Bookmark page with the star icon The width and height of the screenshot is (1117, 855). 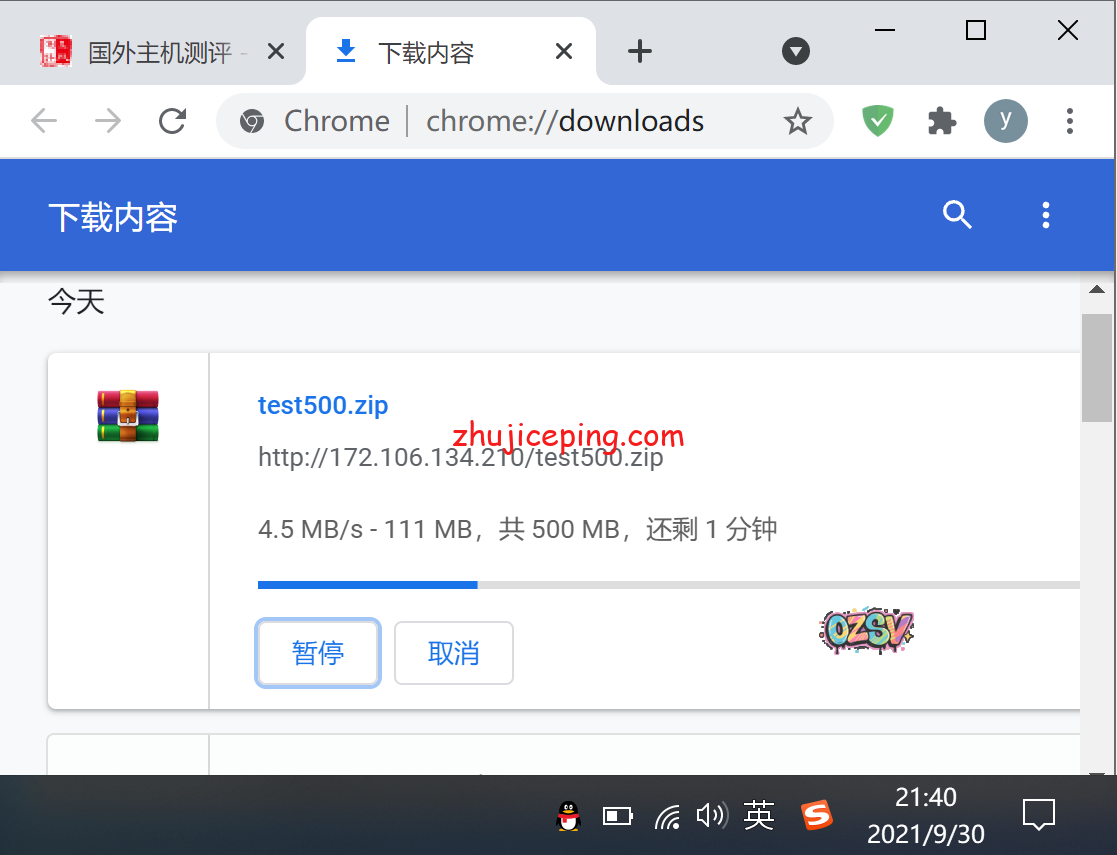click(797, 122)
